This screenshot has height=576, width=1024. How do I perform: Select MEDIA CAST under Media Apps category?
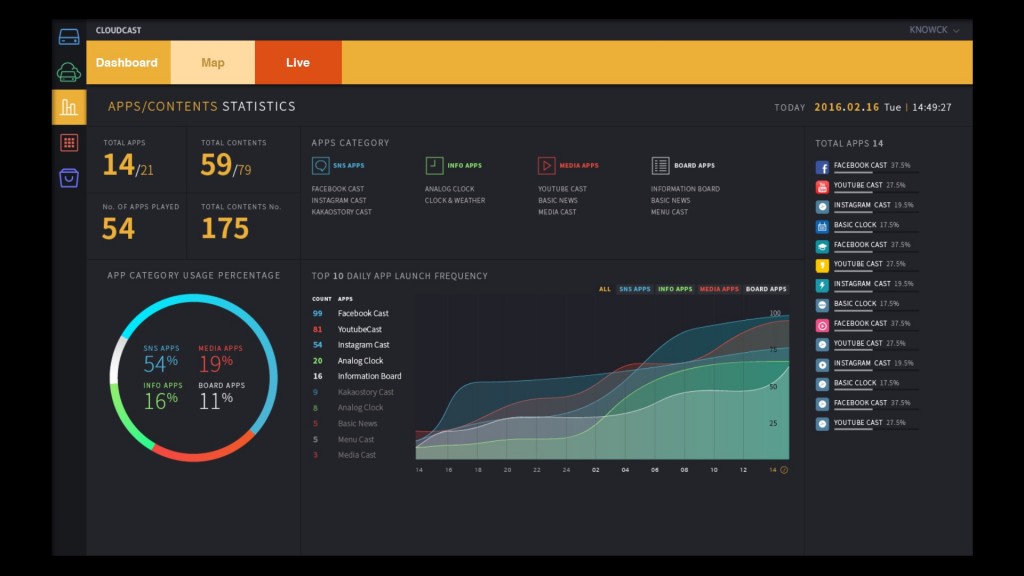tap(557, 212)
